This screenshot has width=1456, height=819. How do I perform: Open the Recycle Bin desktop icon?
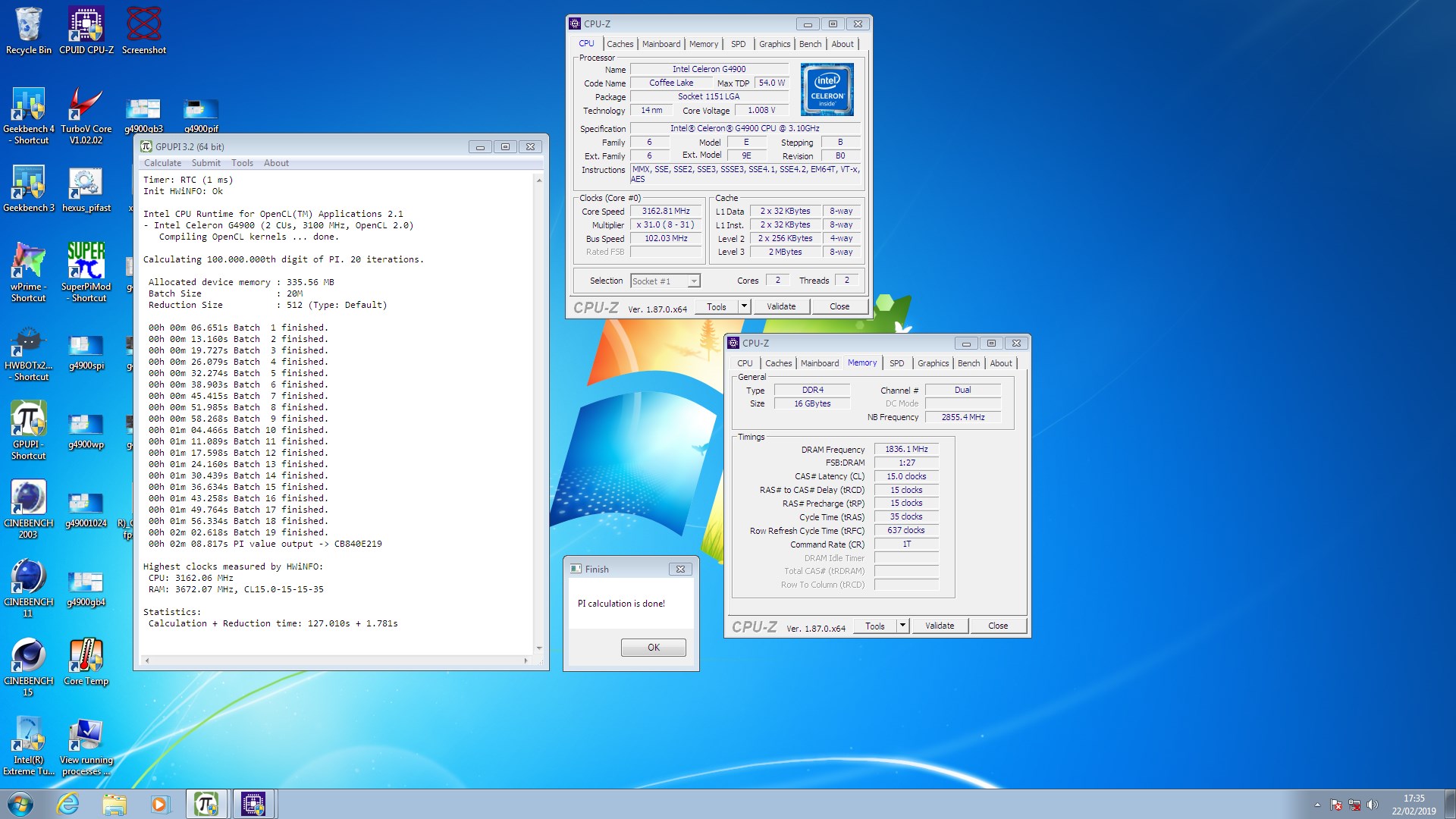[29, 30]
